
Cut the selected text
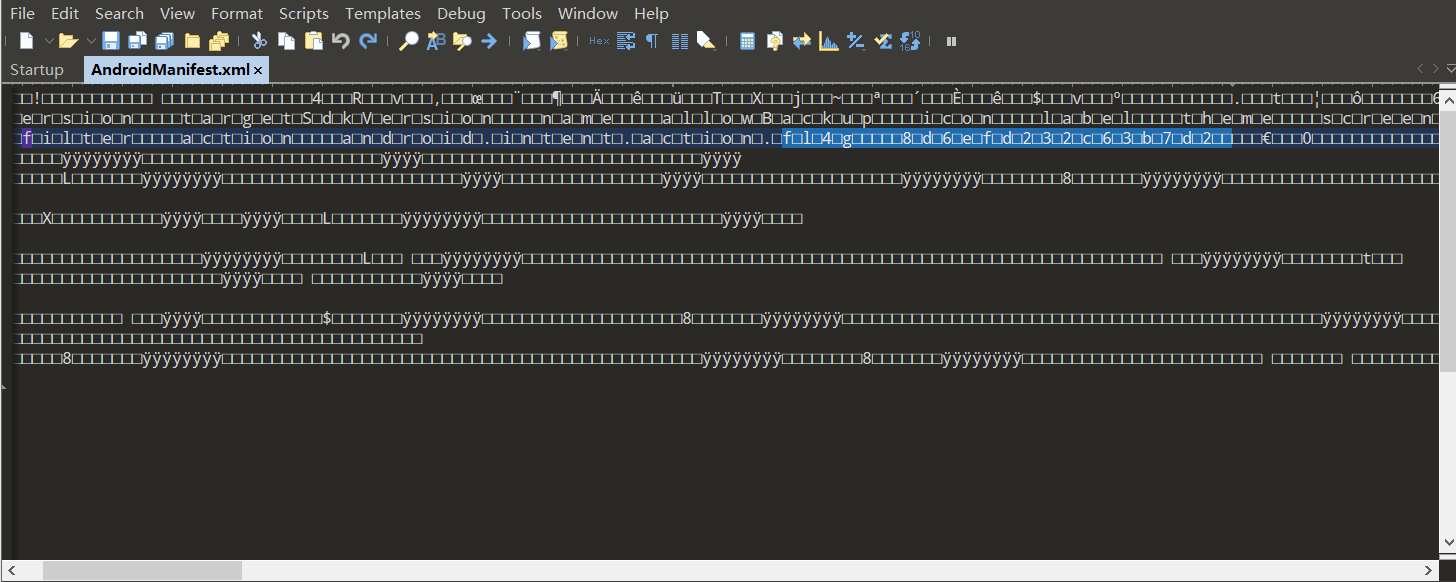click(258, 40)
